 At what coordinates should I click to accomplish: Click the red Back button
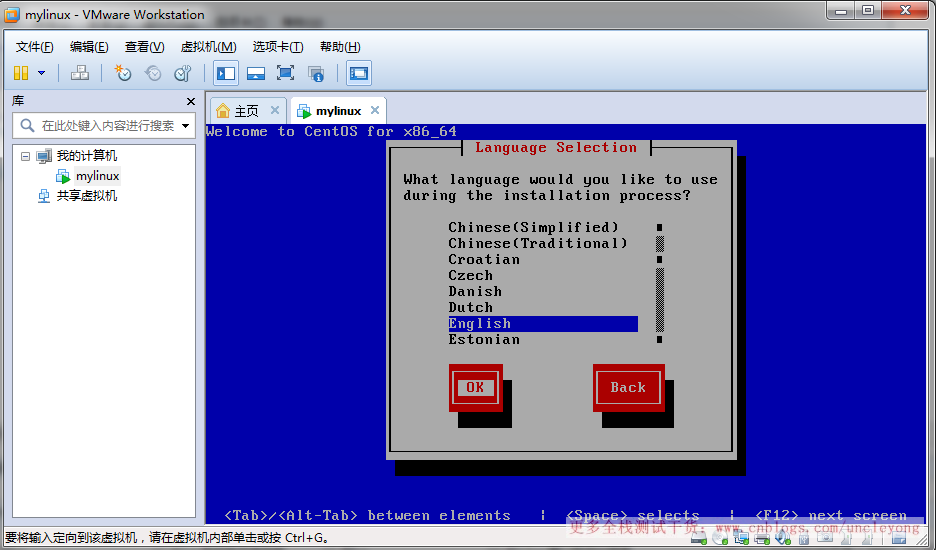coord(629,388)
